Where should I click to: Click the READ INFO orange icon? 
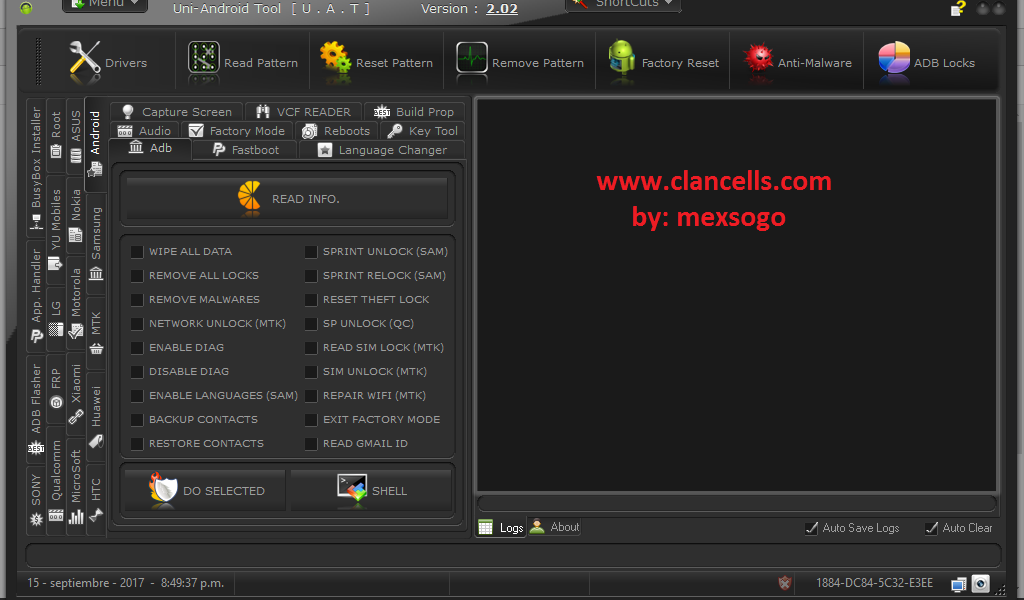249,196
